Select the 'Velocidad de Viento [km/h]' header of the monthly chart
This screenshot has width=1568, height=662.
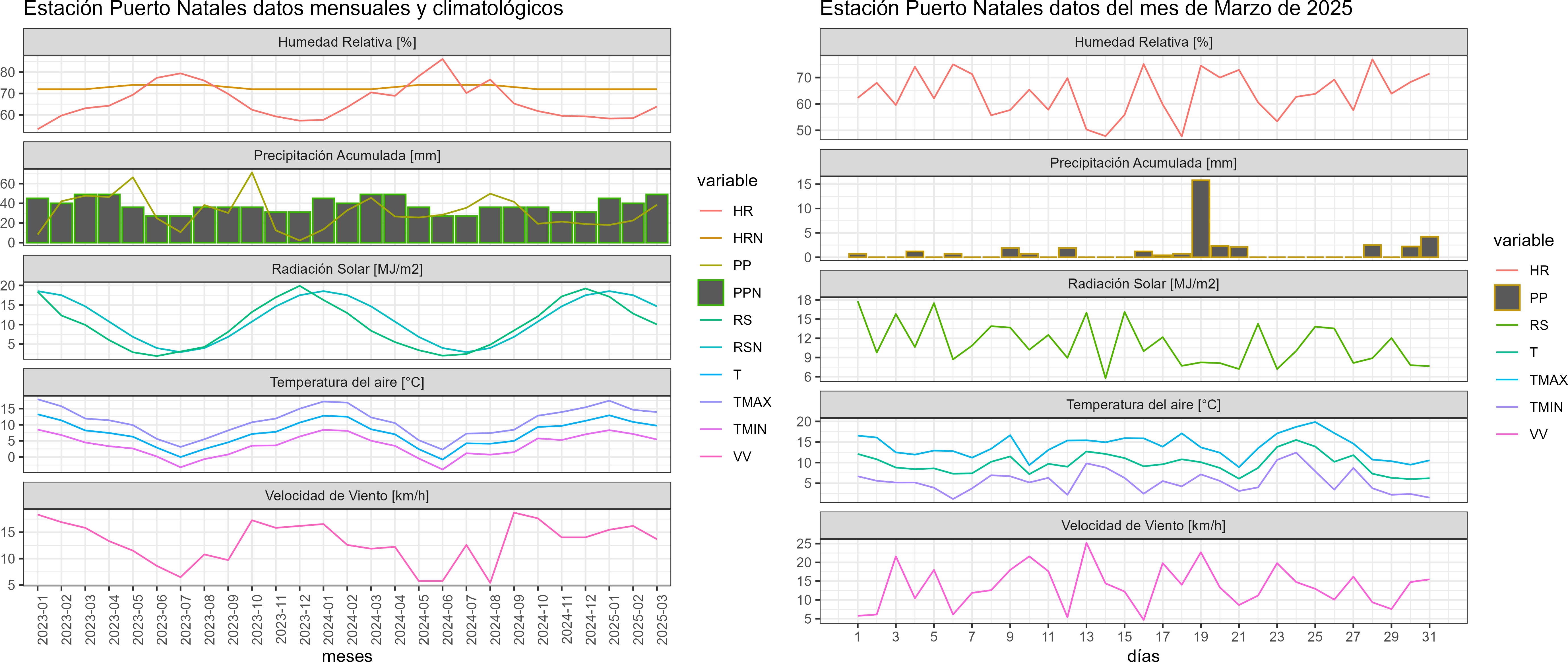tap(347, 496)
